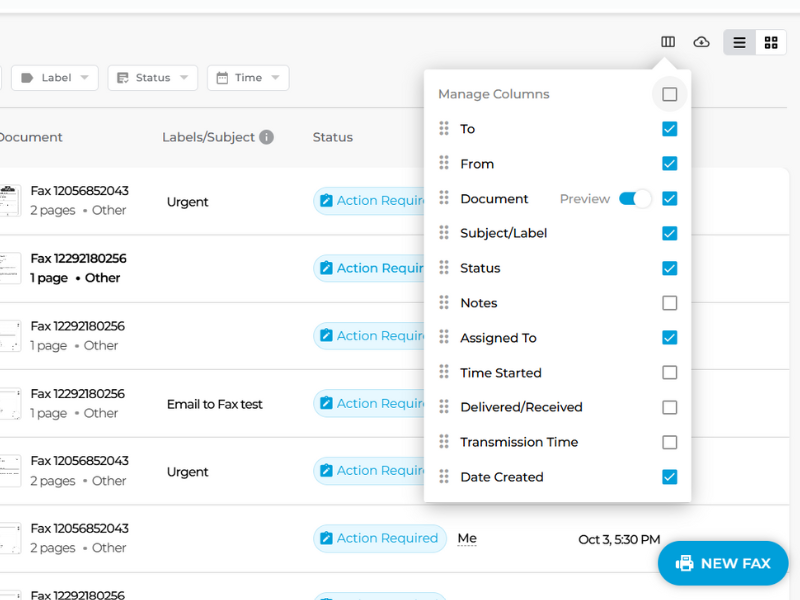The width and height of the screenshot is (800, 600).
Task: Click the NEW FAX button
Action: [x=723, y=563]
